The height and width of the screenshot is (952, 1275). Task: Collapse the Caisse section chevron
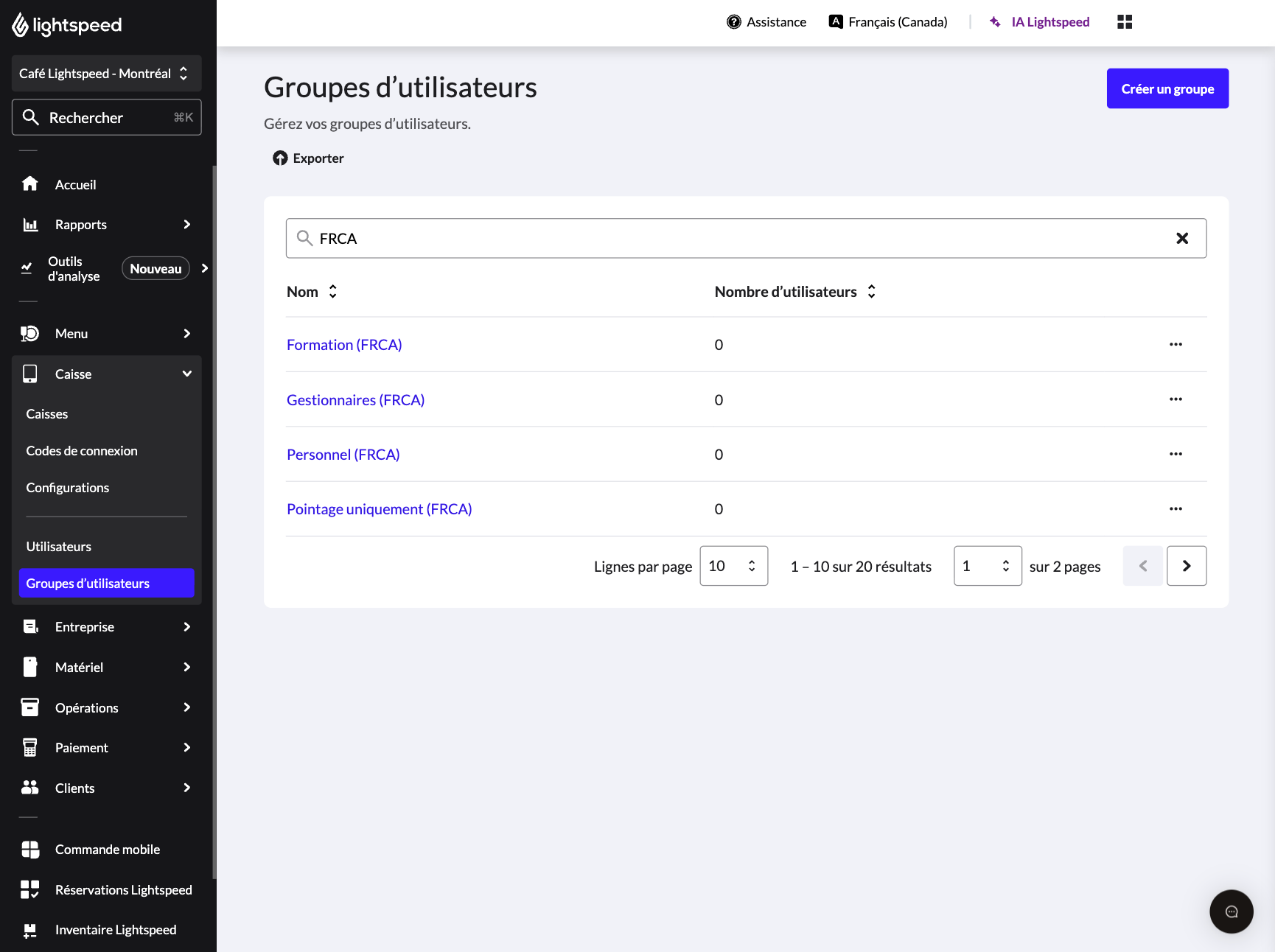tap(186, 374)
